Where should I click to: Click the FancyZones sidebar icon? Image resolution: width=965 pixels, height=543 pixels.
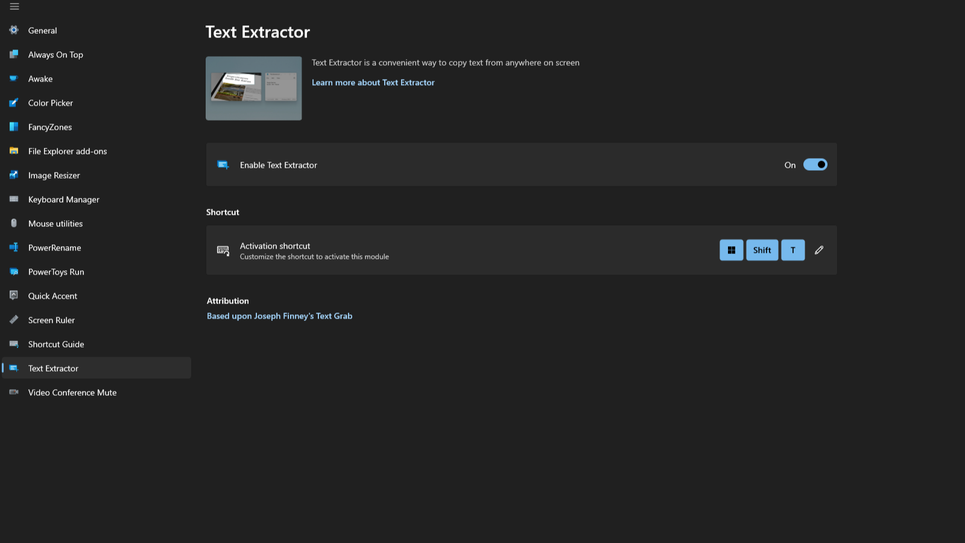14,127
